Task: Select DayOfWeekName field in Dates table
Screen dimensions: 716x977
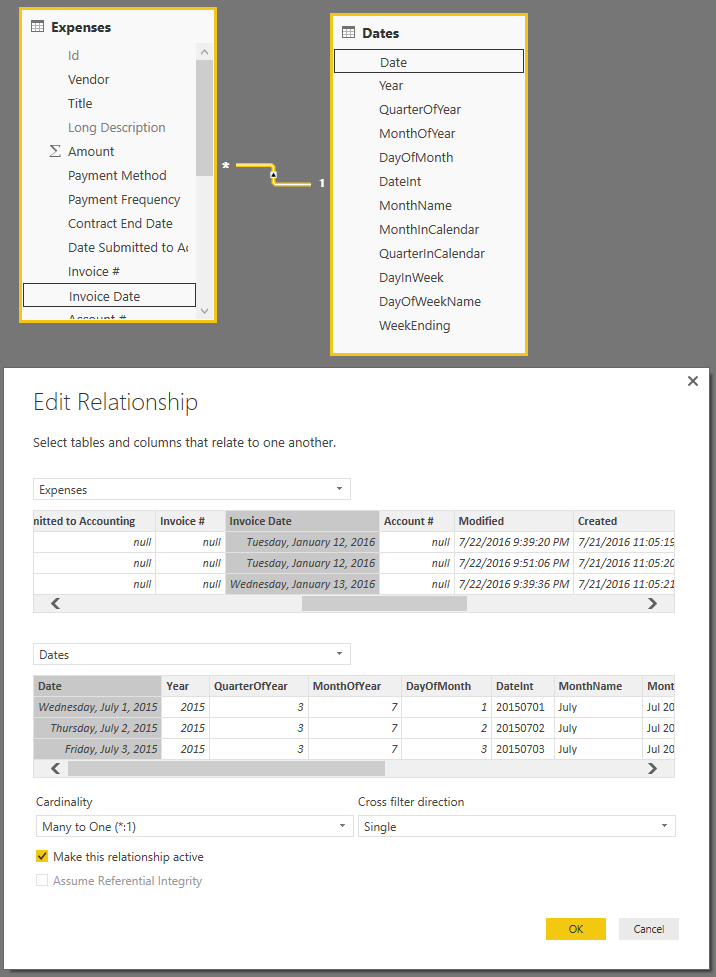Action: point(430,302)
